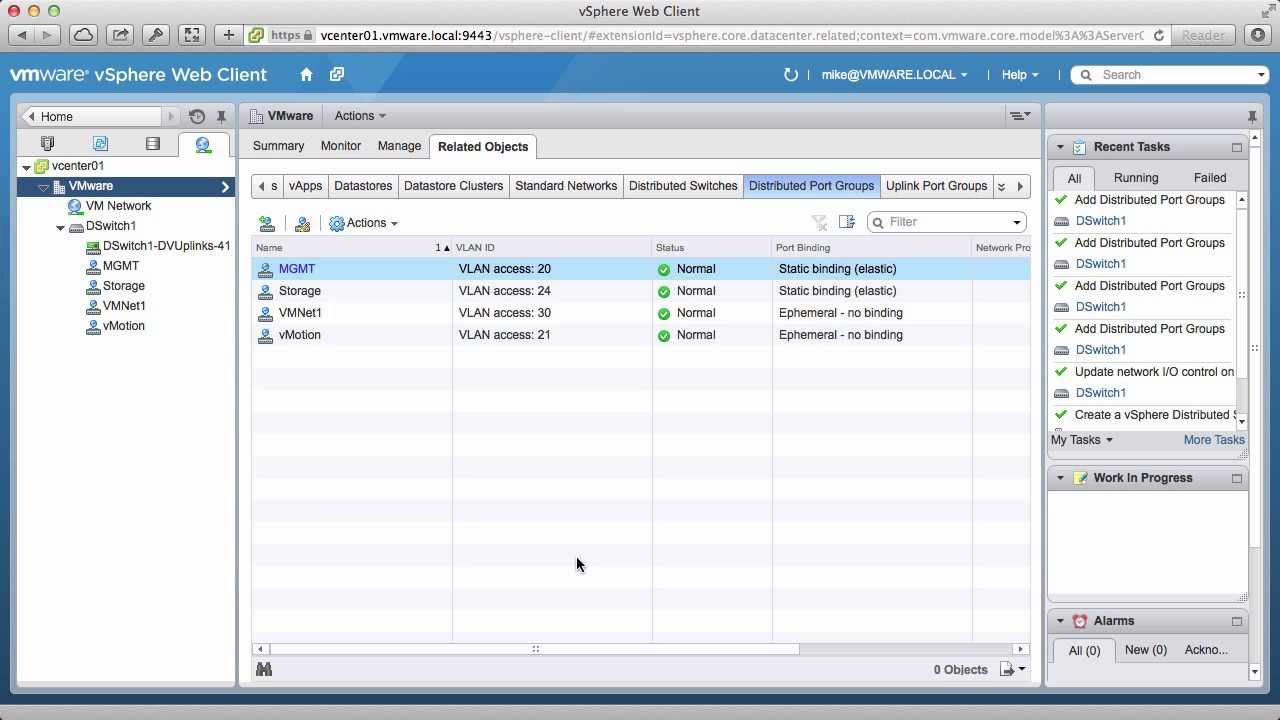The width and height of the screenshot is (1280, 720).
Task: Show New alarms tab
Action: (1145, 650)
